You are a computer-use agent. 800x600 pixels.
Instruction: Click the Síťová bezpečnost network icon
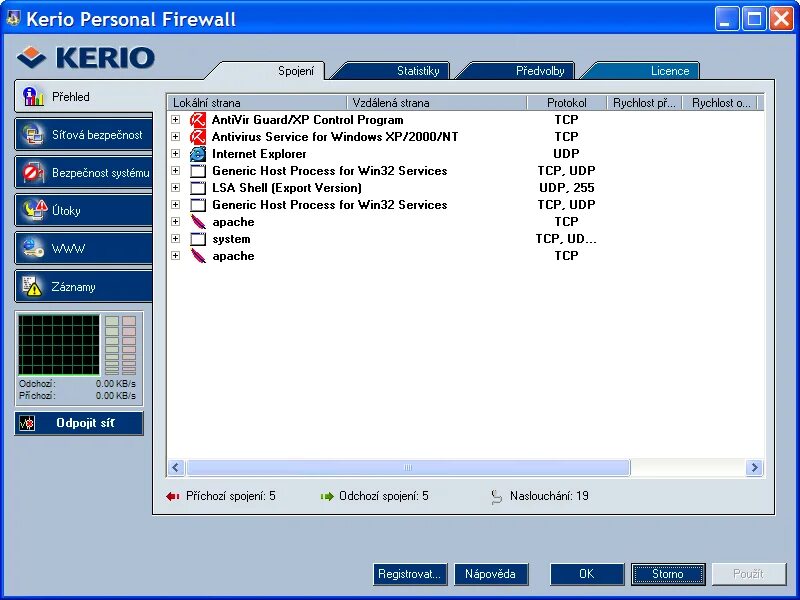[33, 135]
